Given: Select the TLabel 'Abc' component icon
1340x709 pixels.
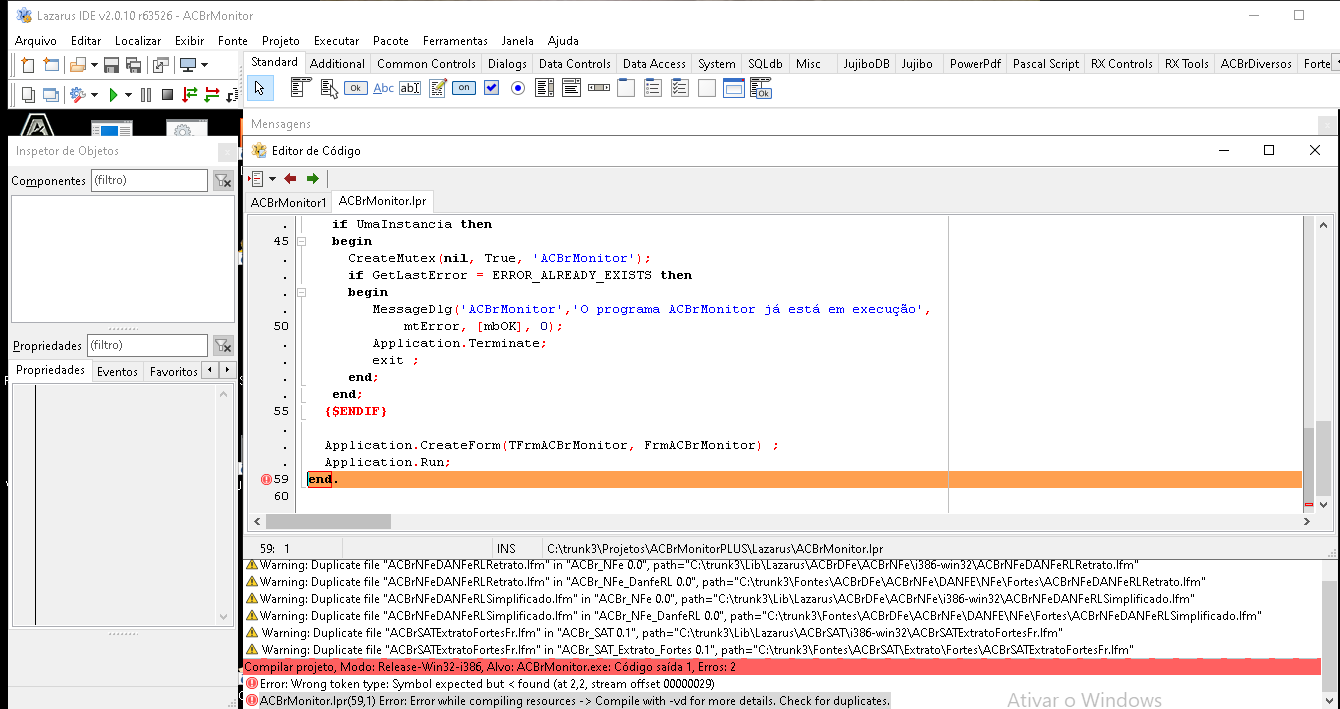Looking at the screenshot, I should (x=383, y=88).
